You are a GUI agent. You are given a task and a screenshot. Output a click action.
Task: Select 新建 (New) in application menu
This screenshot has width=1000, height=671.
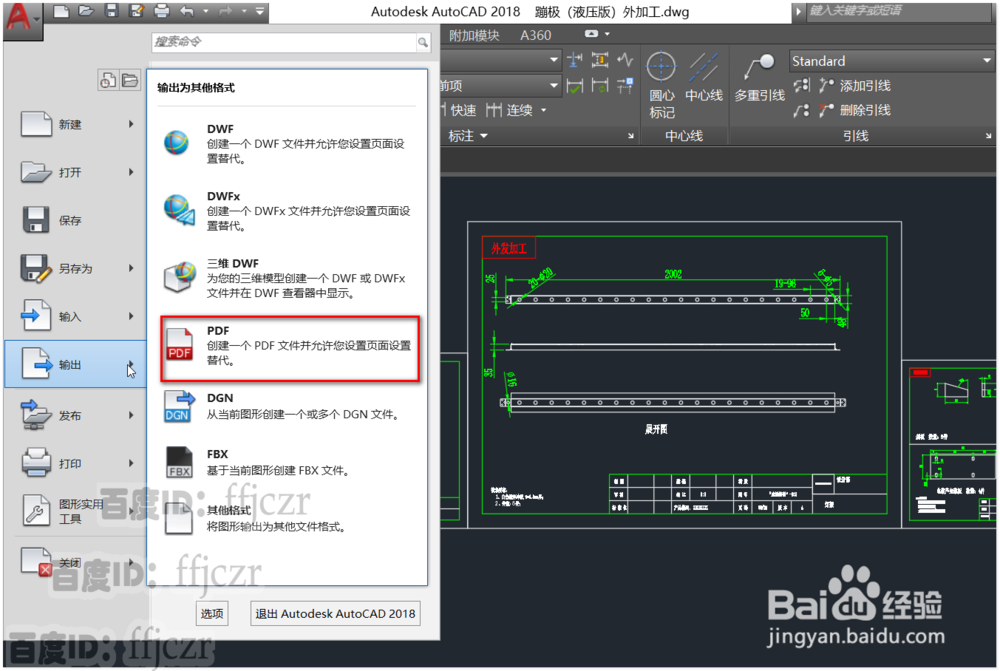tap(77, 124)
